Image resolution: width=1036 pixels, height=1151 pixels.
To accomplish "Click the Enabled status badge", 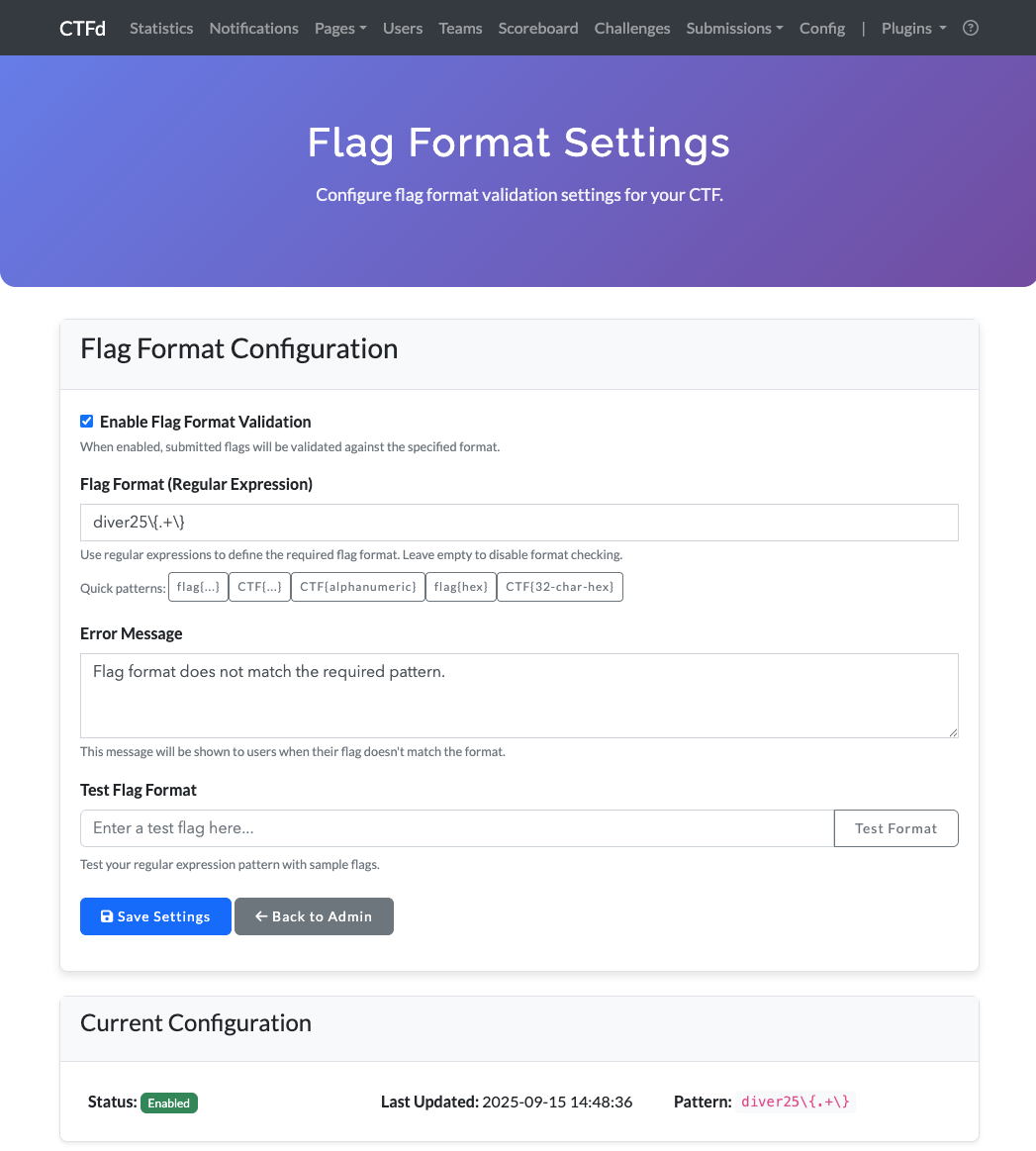I will click(x=169, y=1103).
